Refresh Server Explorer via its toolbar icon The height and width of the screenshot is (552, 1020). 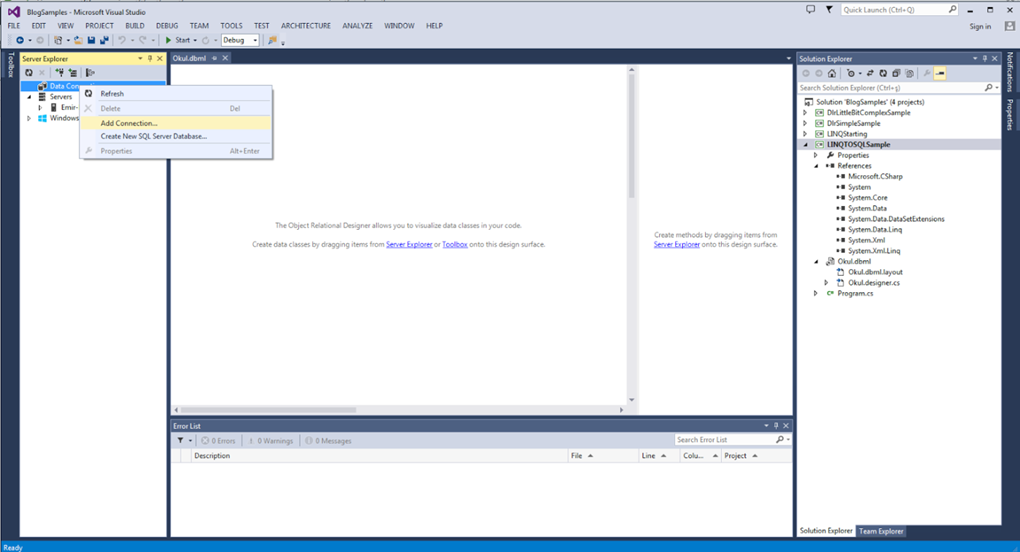[29, 73]
